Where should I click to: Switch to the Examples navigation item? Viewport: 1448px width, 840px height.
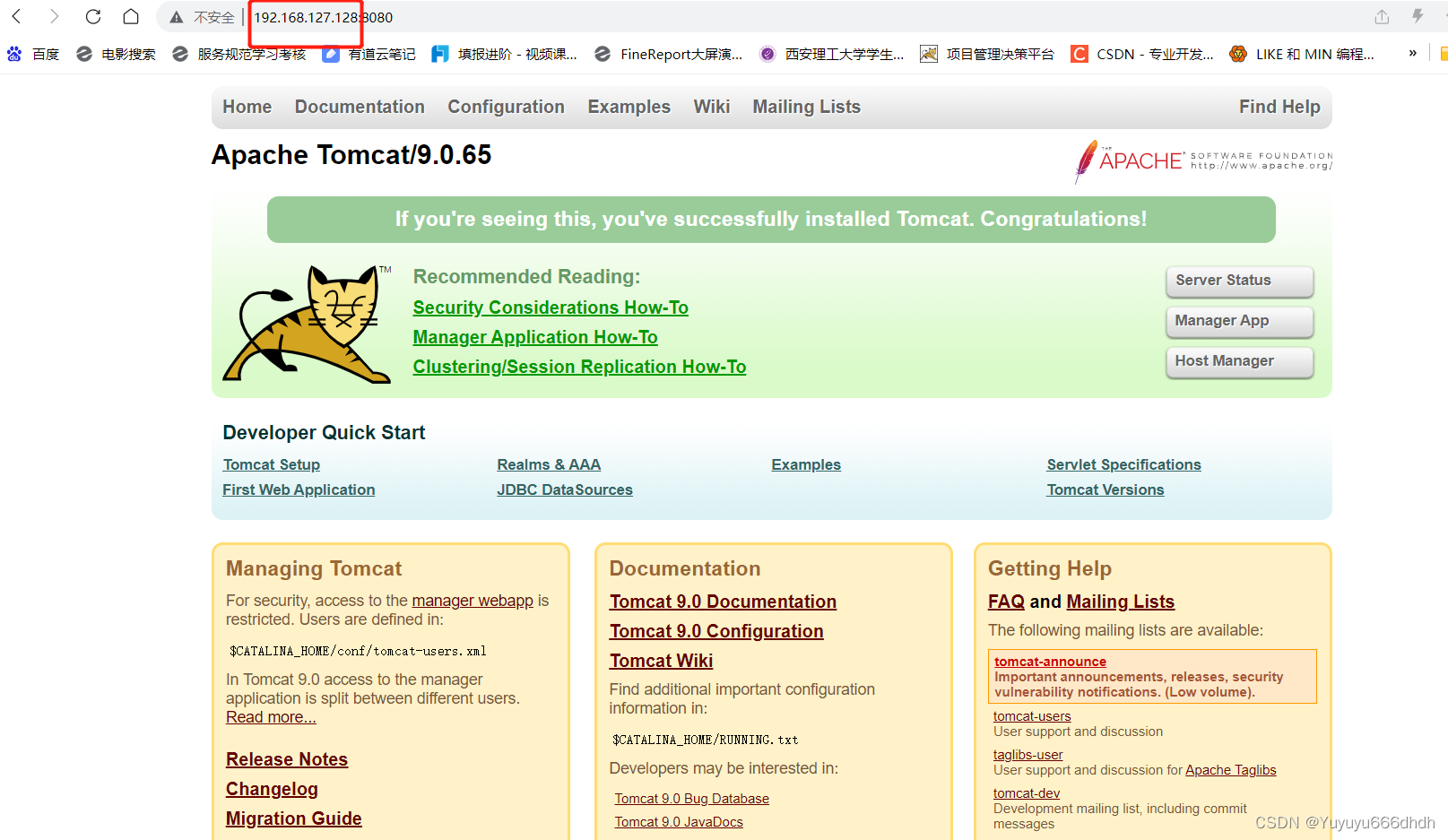coord(629,107)
